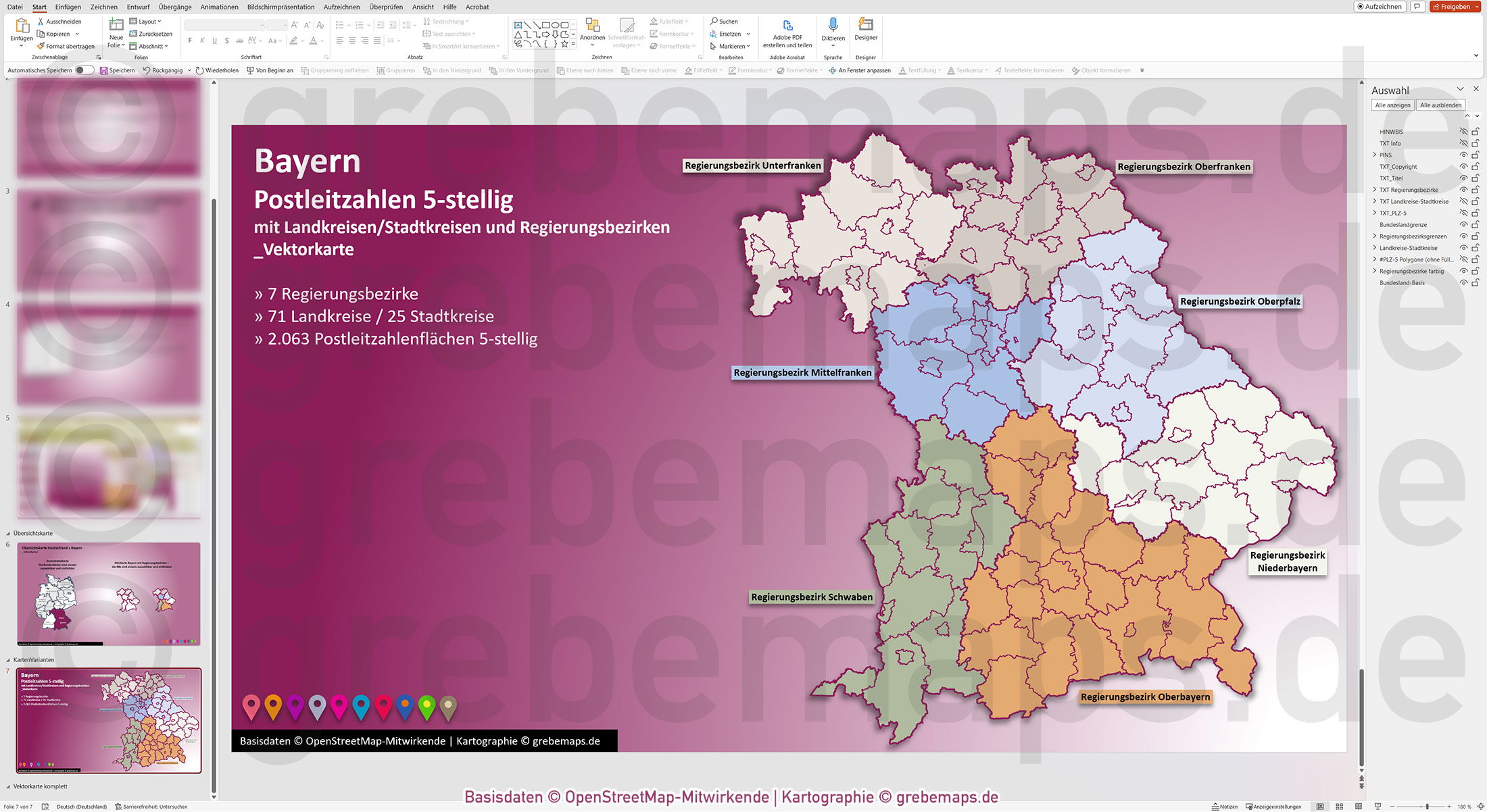Click the Rückgängig undo arrow icon
This screenshot has height=812, width=1487.
(x=147, y=70)
